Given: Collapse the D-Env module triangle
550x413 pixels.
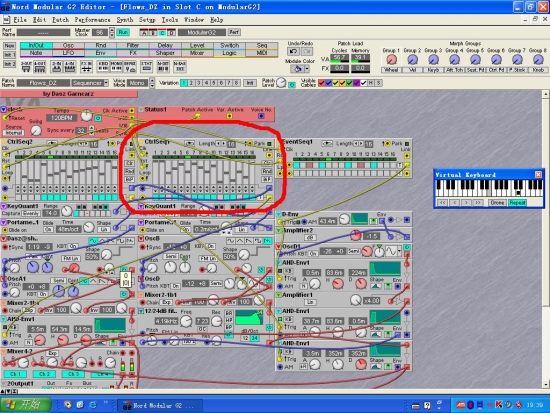Looking at the screenshot, I should 279,214.
